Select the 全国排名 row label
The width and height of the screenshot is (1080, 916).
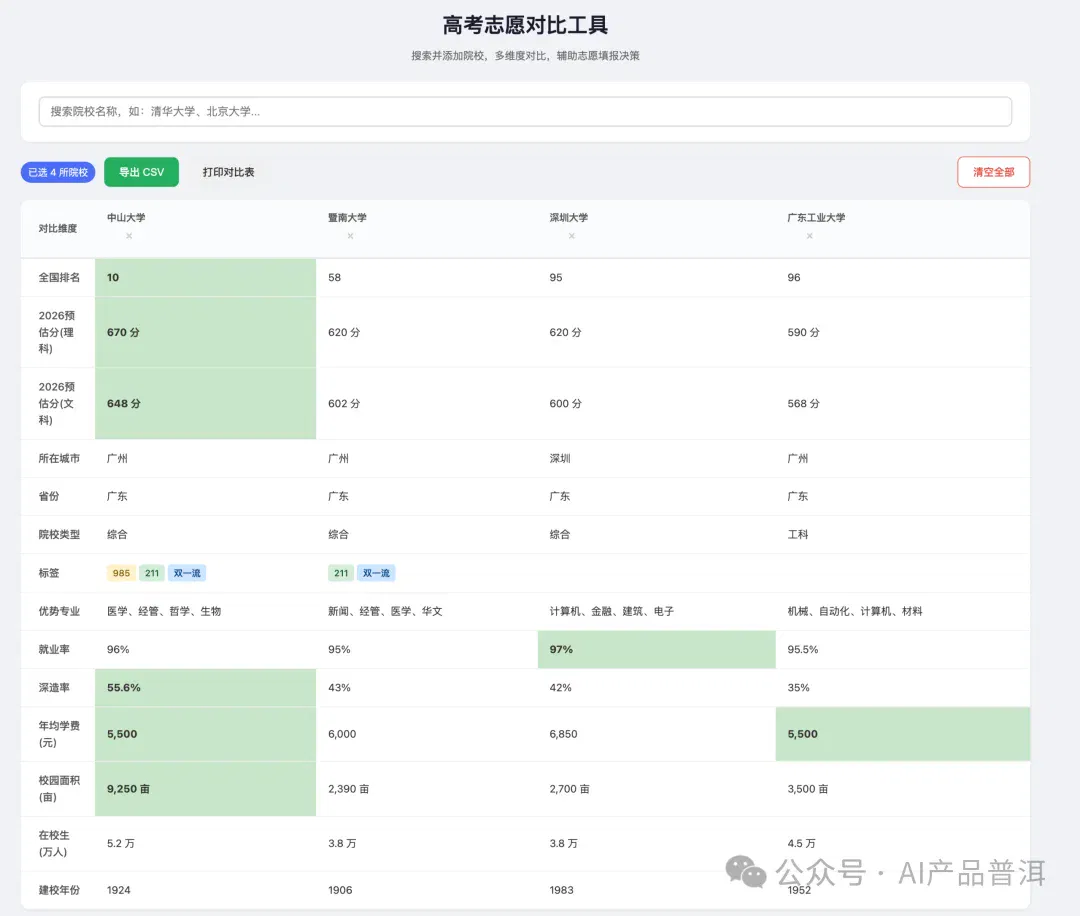(x=59, y=278)
